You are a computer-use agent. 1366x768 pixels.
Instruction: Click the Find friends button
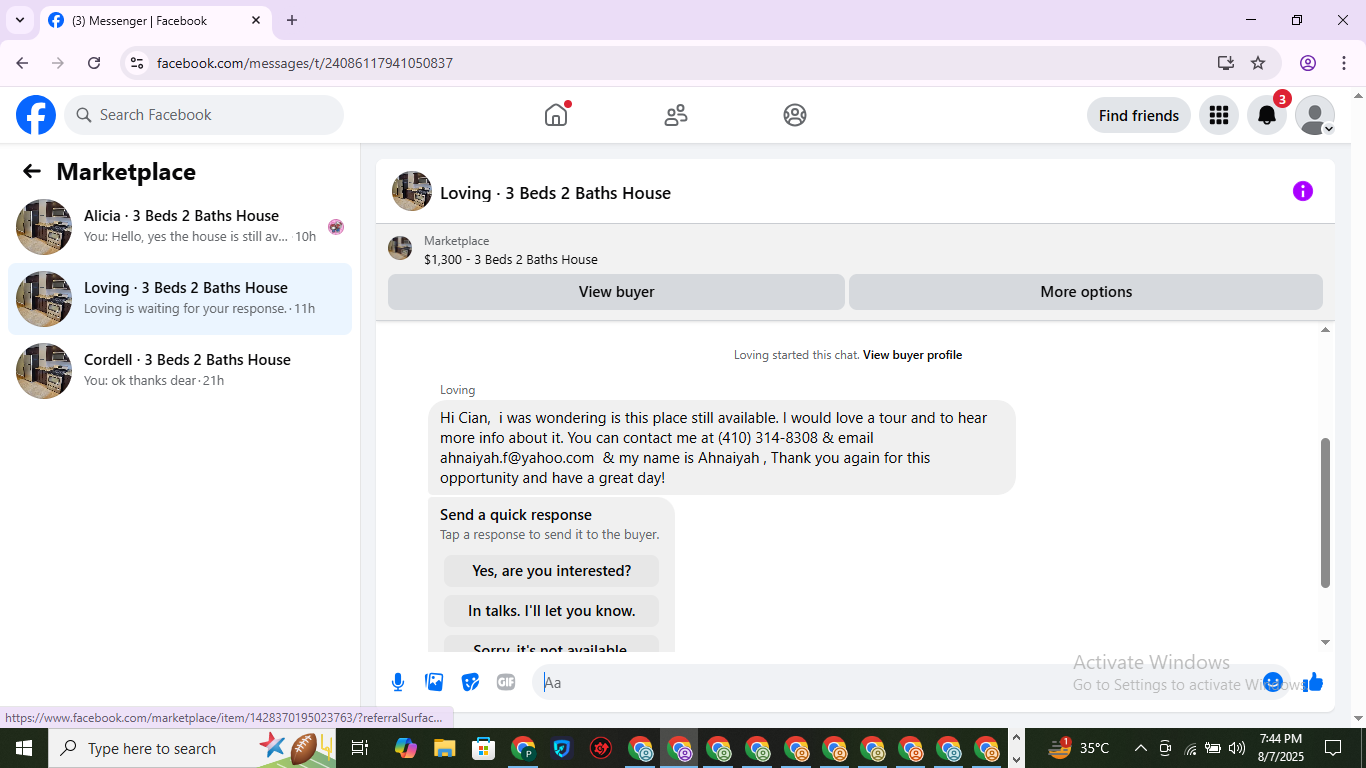click(x=1139, y=115)
